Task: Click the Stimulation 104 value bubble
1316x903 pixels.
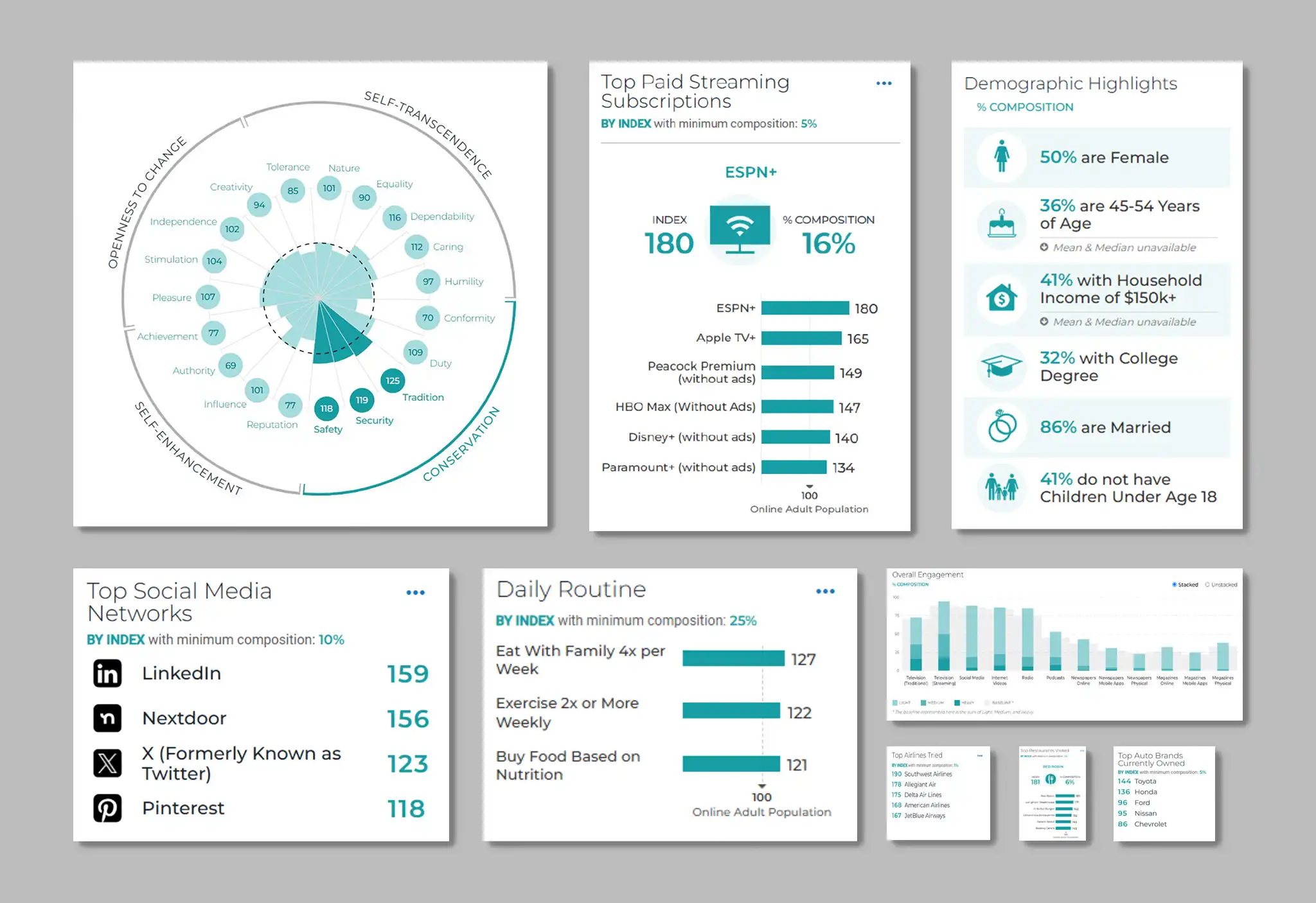Action: point(214,261)
